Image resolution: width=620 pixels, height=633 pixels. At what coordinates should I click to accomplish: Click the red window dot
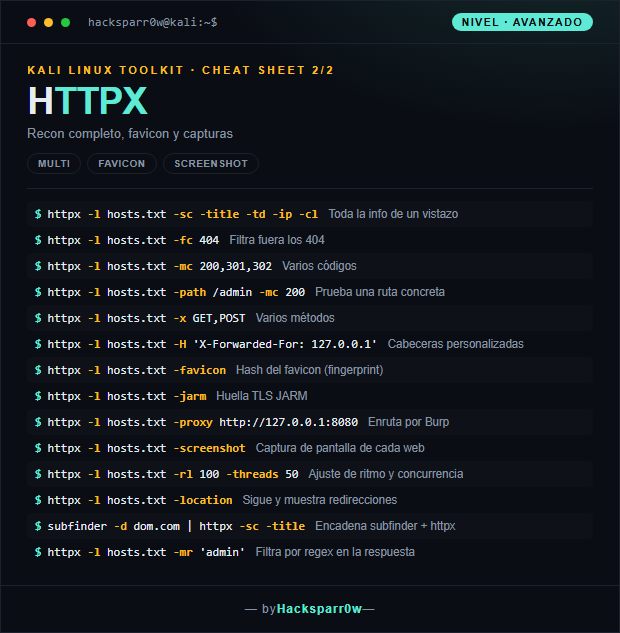[x=31, y=23]
